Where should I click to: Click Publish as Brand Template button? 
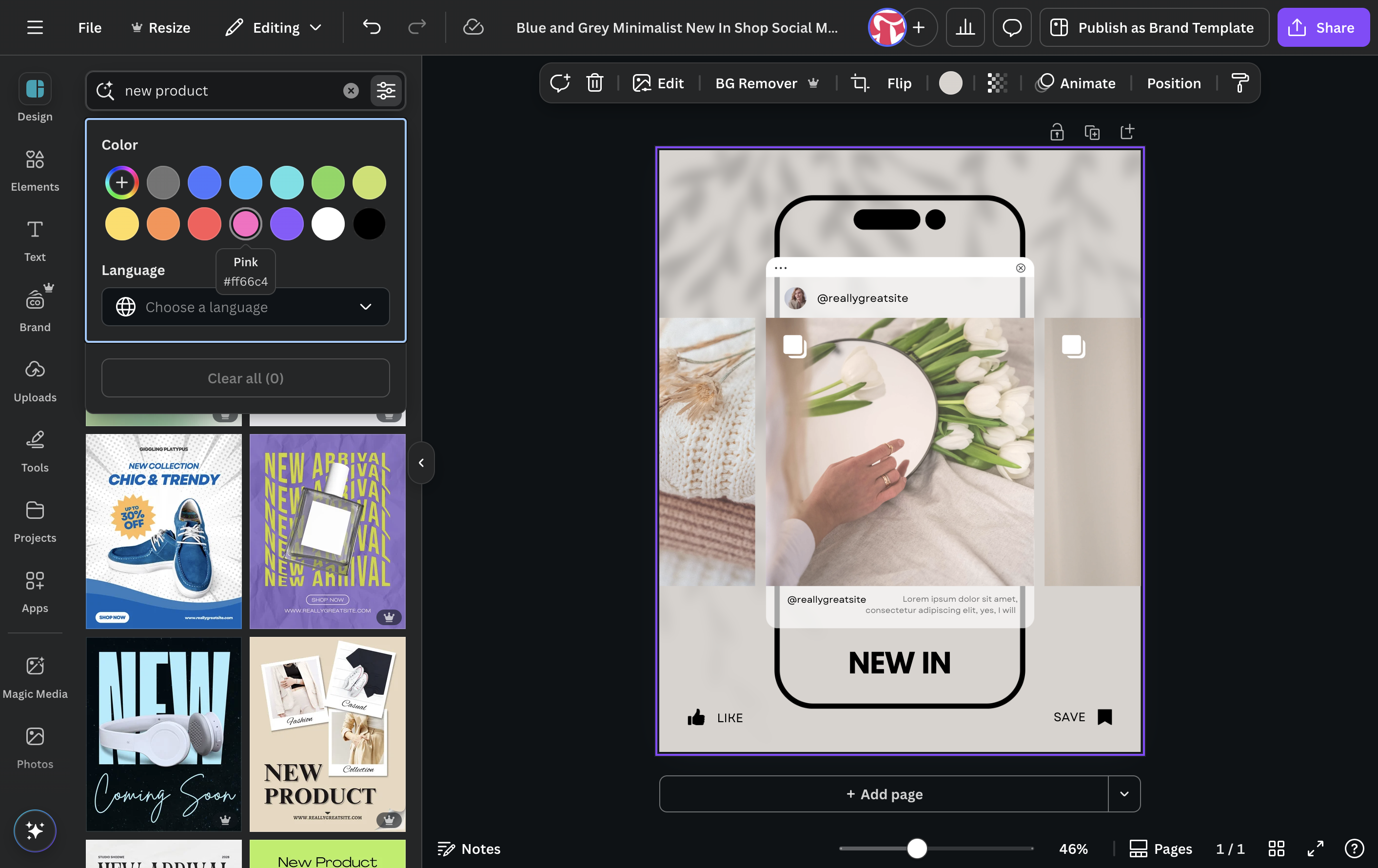pyautogui.click(x=1154, y=27)
